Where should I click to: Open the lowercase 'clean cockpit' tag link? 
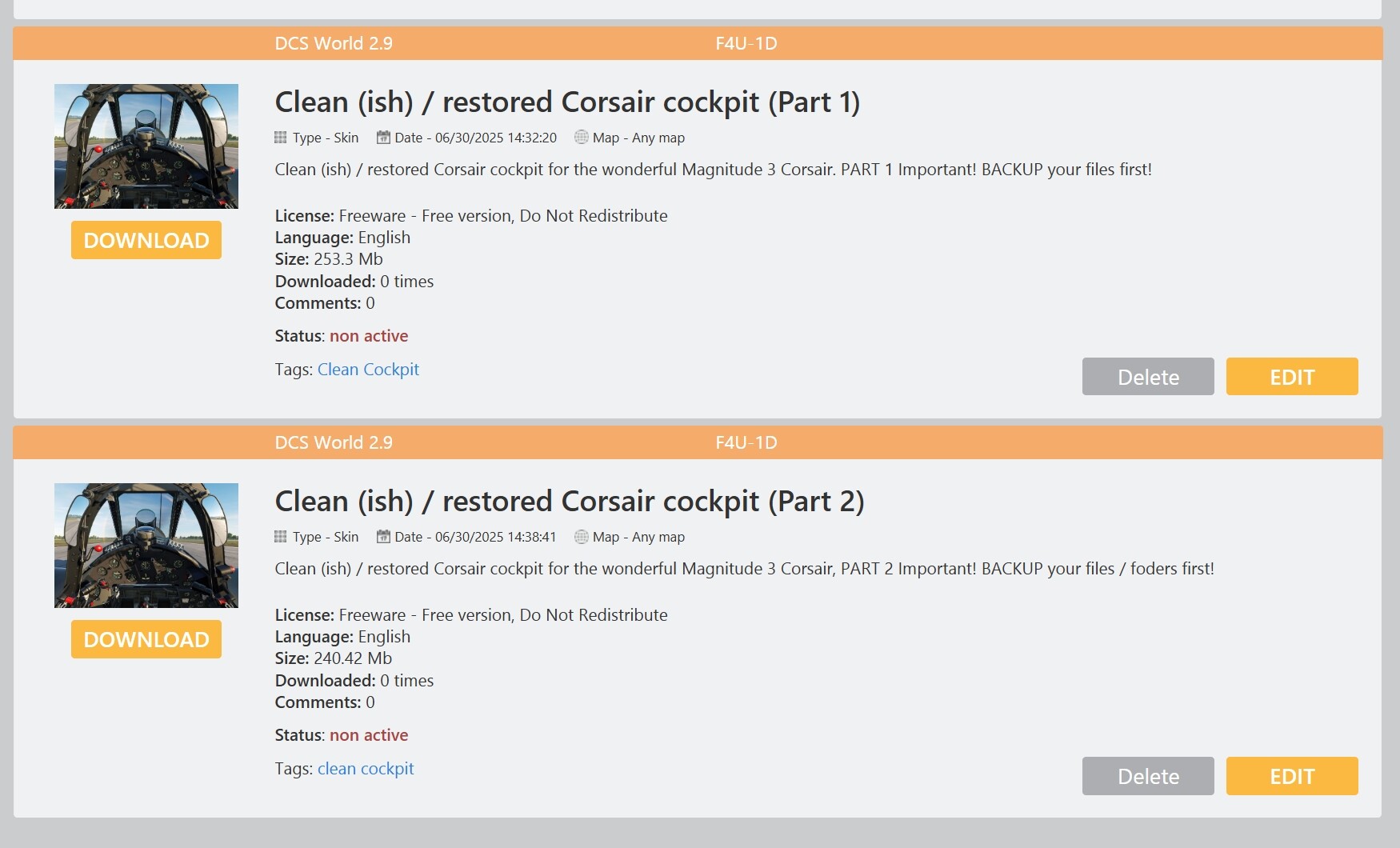pos(366,769)
